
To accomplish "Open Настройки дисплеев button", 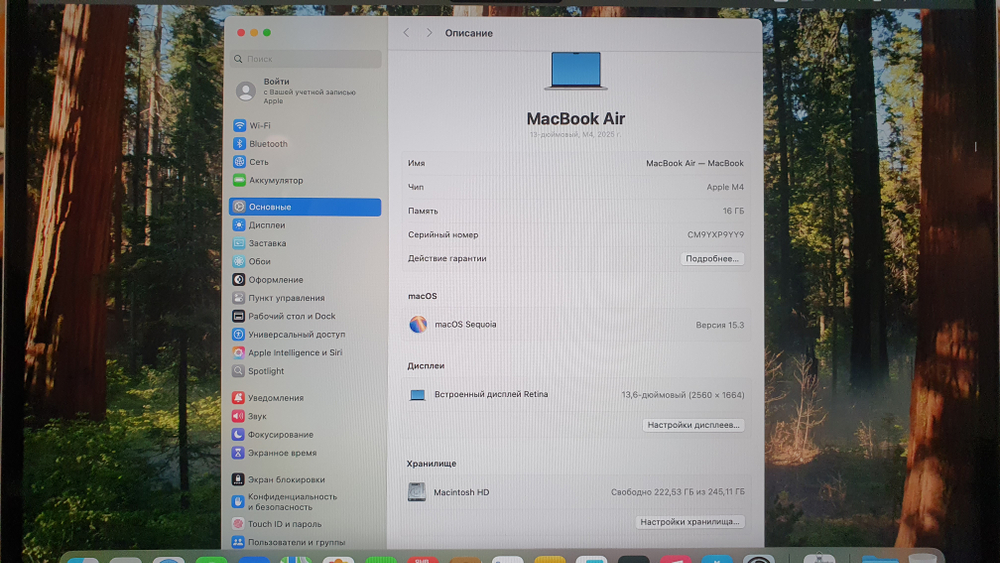I will tap(693, 425).
